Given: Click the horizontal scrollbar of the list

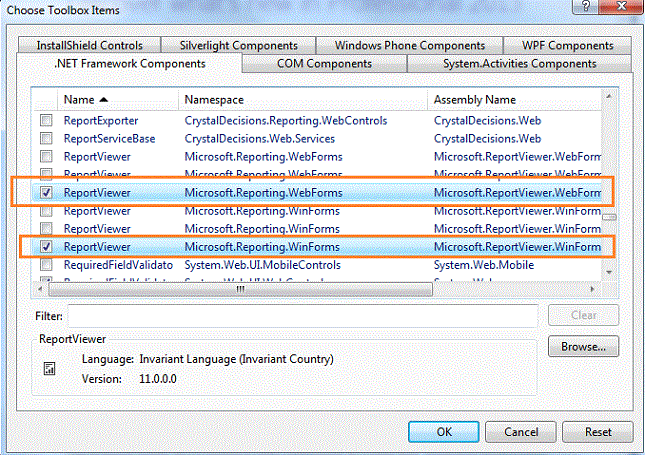Looking at the screenshot, I should [x=240, y=289].
